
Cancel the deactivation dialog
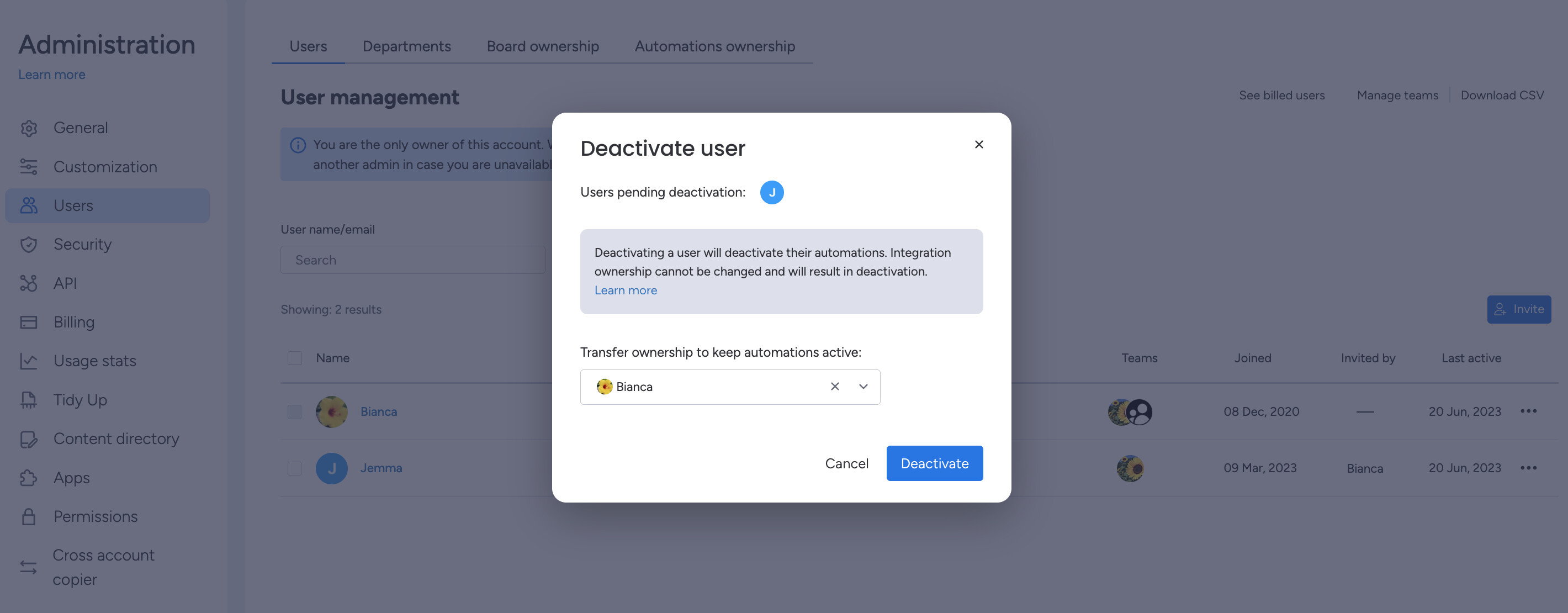pyautogui.click(x=847, y=463)
